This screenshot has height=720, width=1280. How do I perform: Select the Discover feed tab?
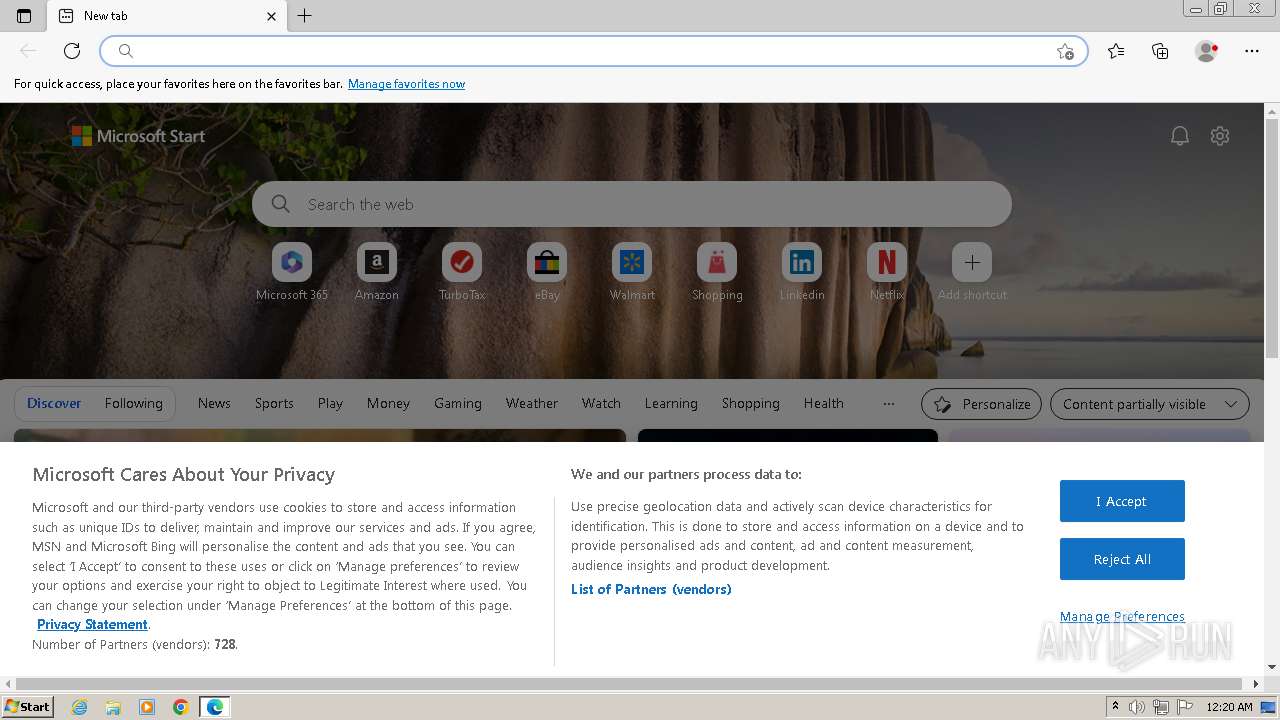tap(54, 403)
